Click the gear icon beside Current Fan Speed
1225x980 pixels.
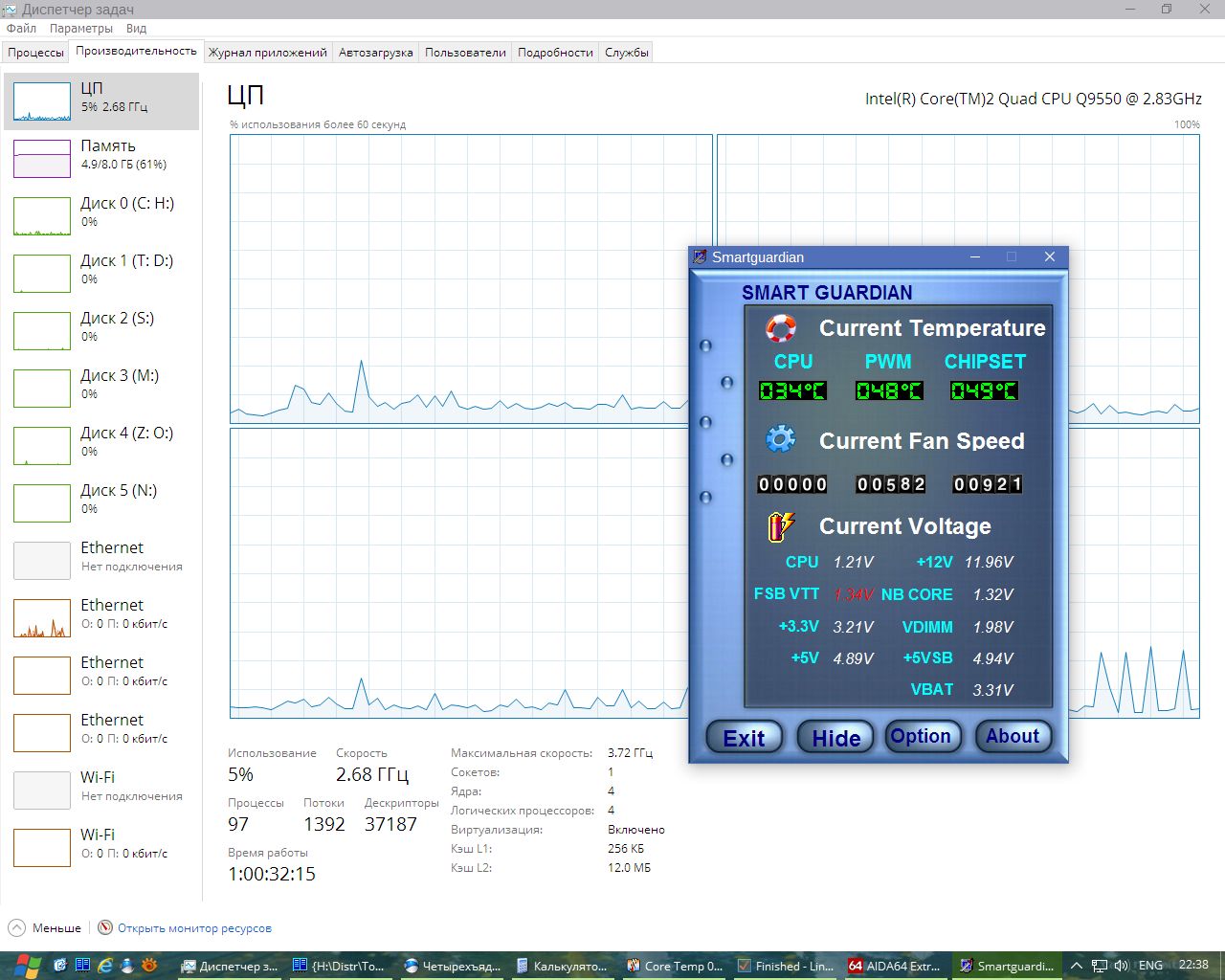[x=781, y=439]
